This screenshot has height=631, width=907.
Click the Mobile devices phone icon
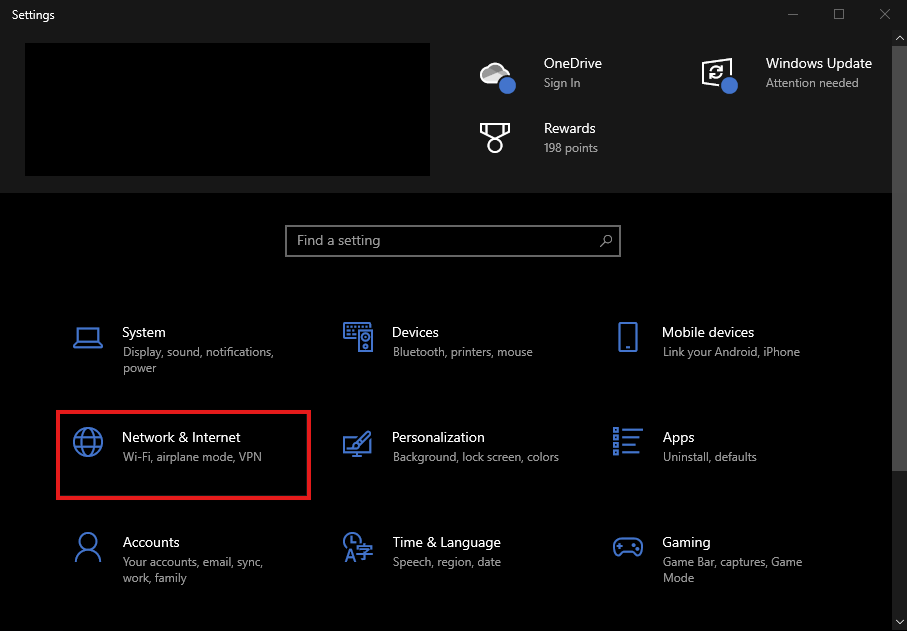[628, 337]
